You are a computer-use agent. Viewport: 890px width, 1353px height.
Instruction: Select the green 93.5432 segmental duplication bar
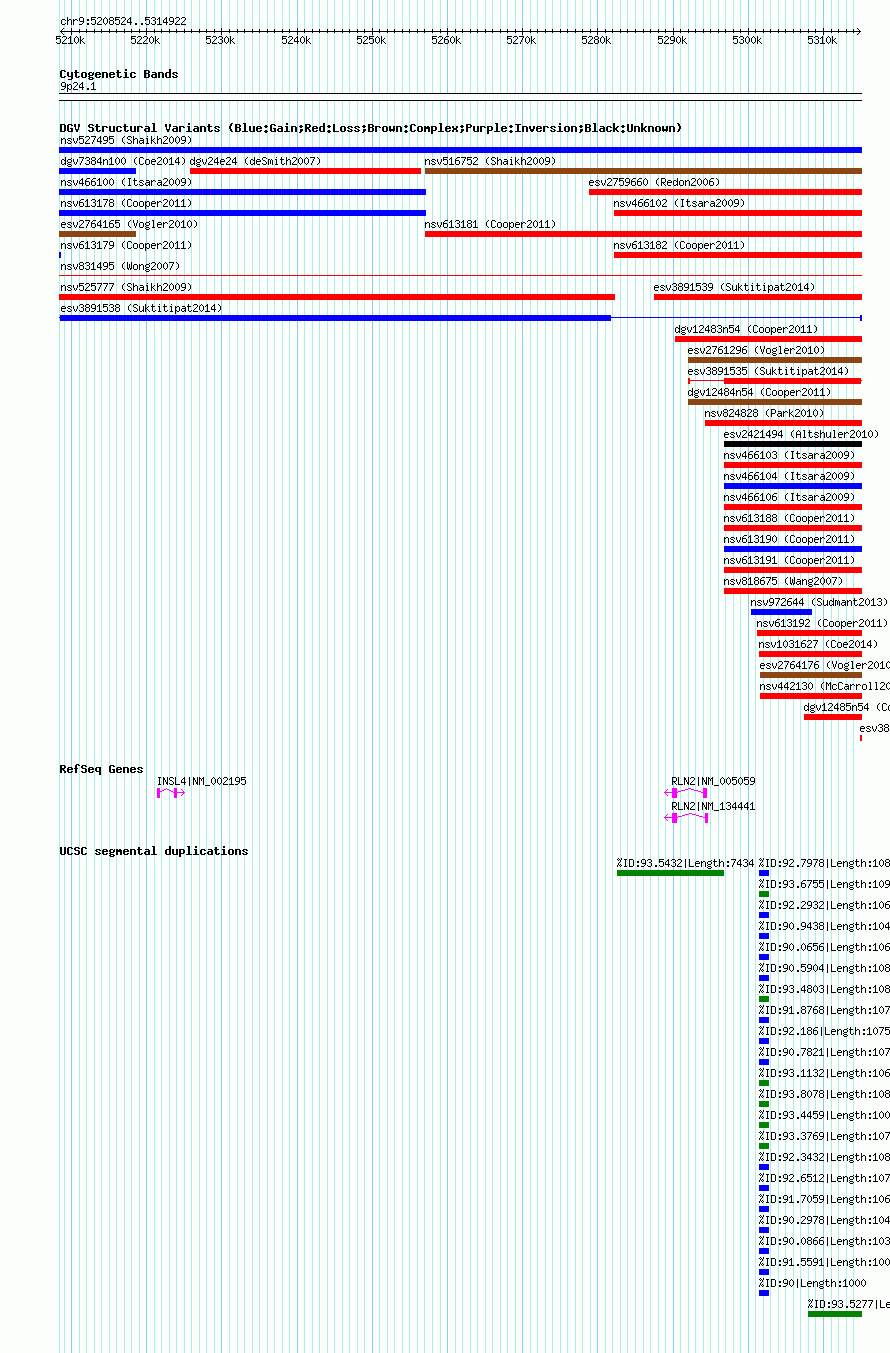click(x=670, y=873)
